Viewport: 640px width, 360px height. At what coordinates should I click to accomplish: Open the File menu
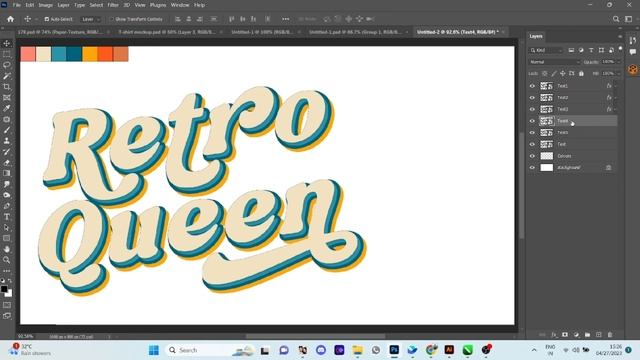click(x=17, y=5)
